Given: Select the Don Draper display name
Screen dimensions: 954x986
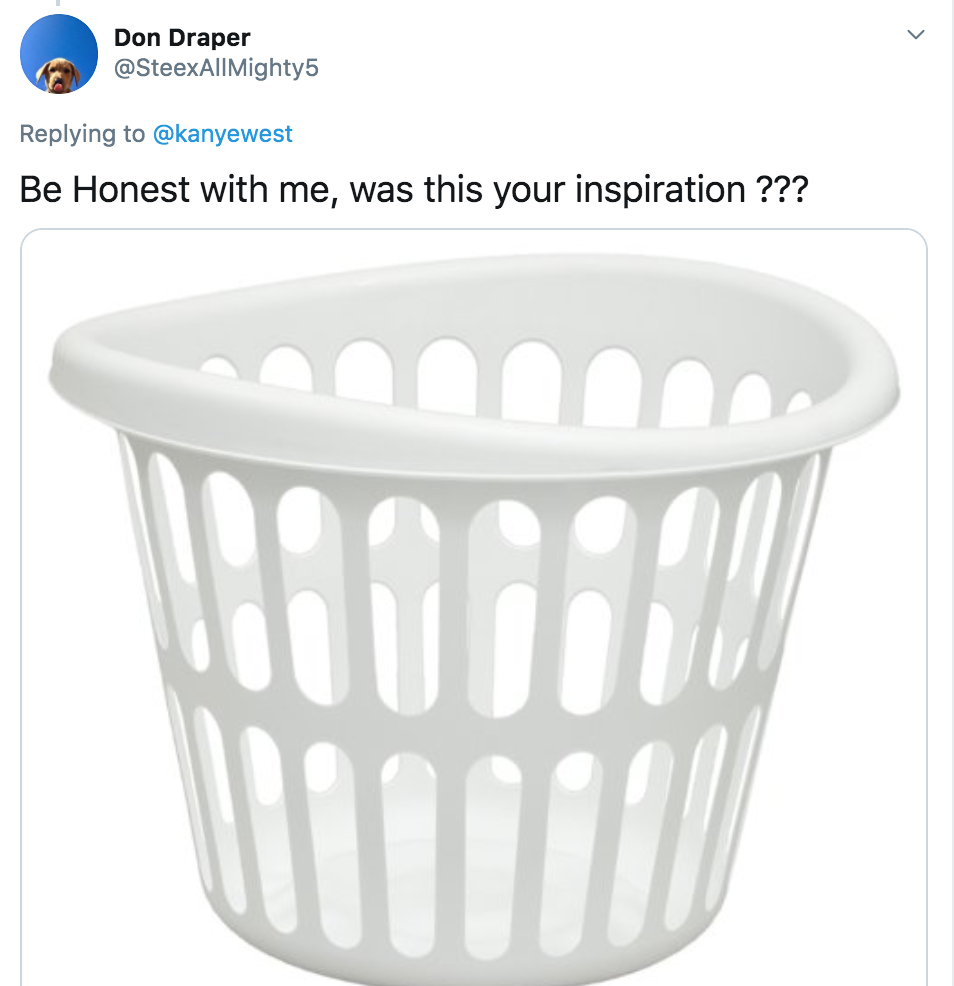Looking at the screenshot, I should 181,38.
